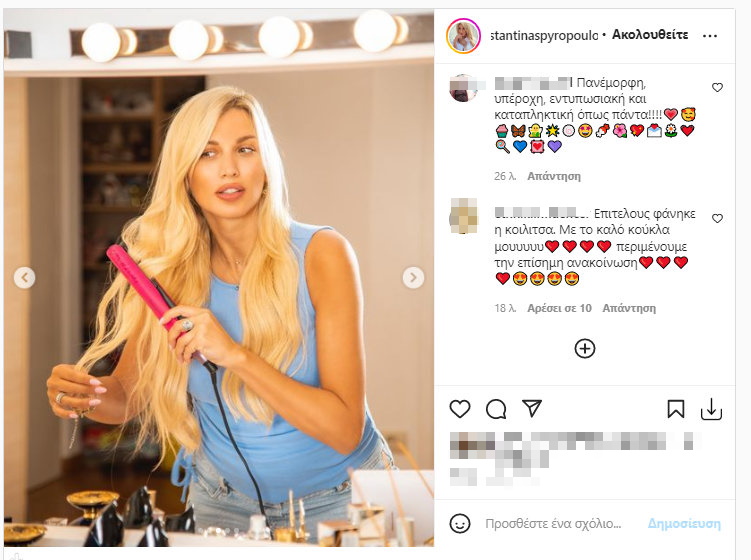The height and width of the screenshot is (560, 751).
Task: Load more comments with the plus circle
Action: pos(585,349)
